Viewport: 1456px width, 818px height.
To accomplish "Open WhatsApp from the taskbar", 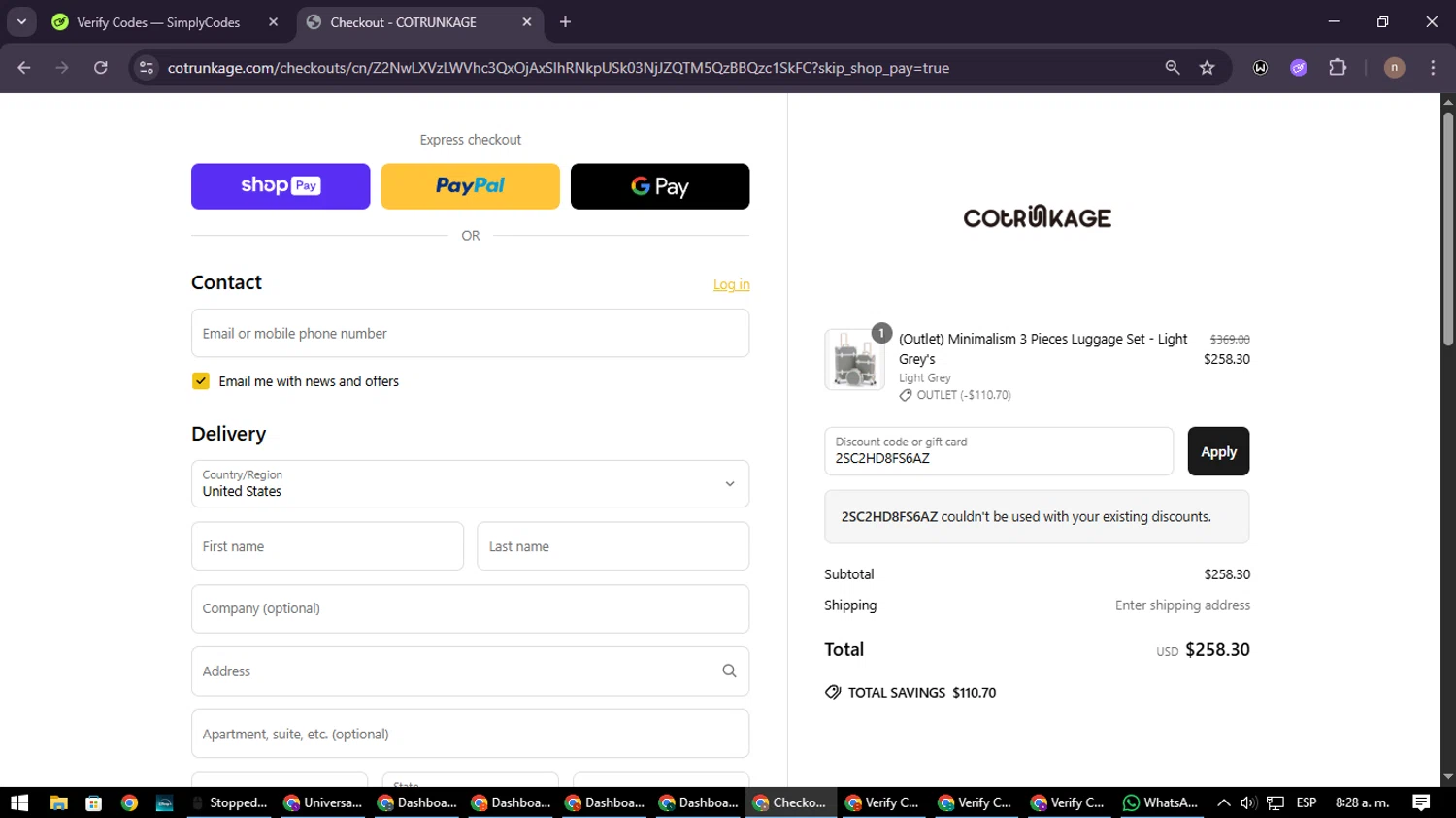I will point(1159,802).
